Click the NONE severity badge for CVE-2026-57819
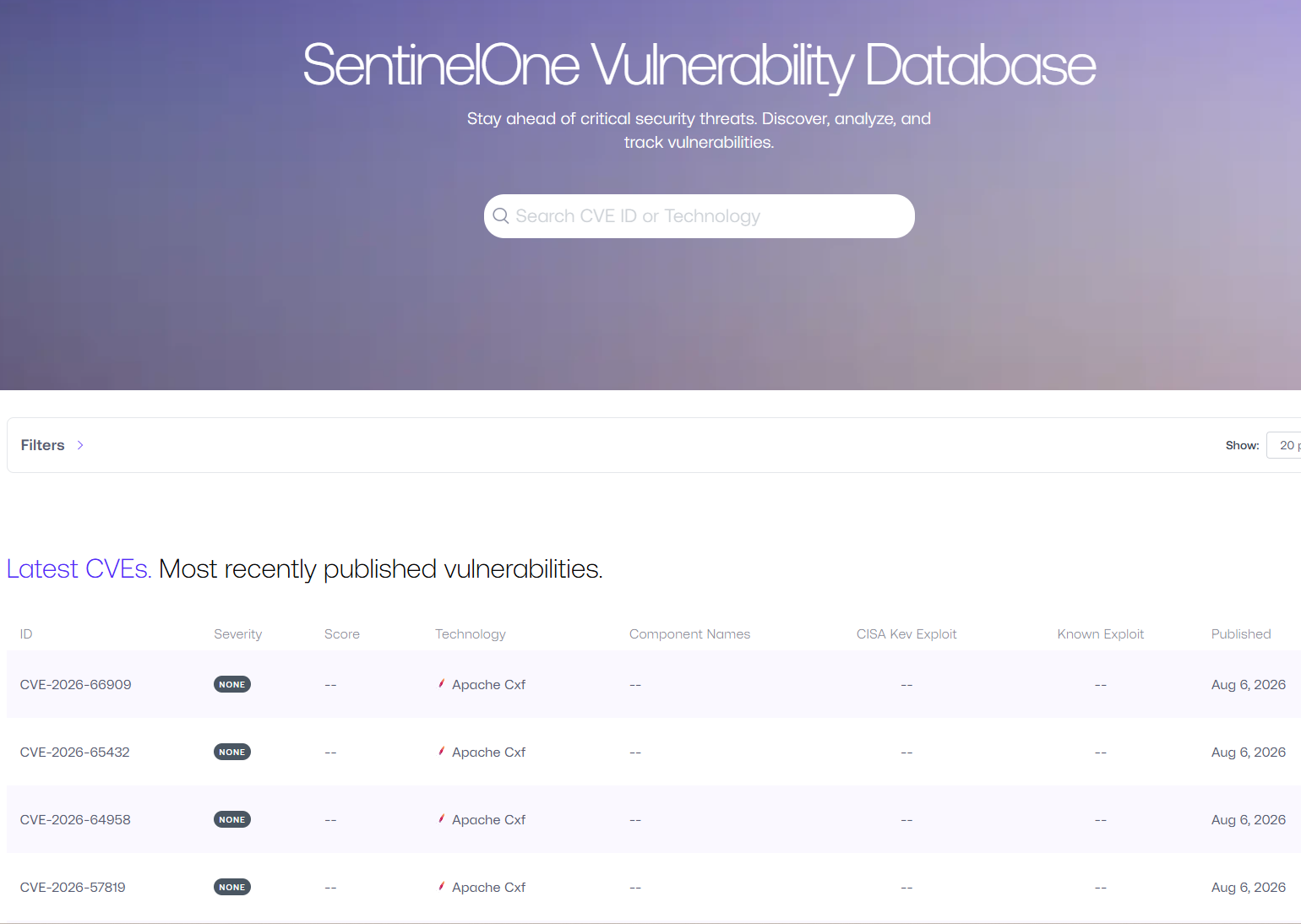The height and width of the screenshot is (924, 1301). point(232,887)
